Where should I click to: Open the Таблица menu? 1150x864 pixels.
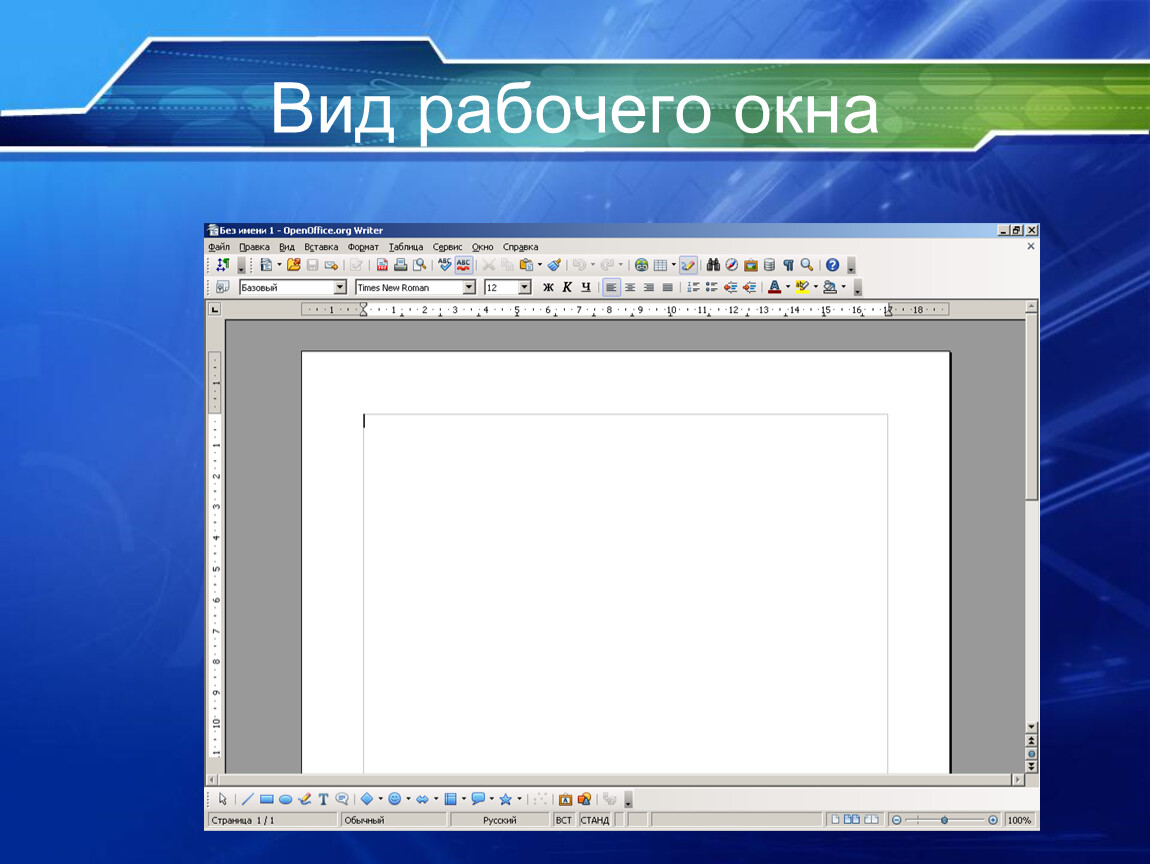point(406,246)
